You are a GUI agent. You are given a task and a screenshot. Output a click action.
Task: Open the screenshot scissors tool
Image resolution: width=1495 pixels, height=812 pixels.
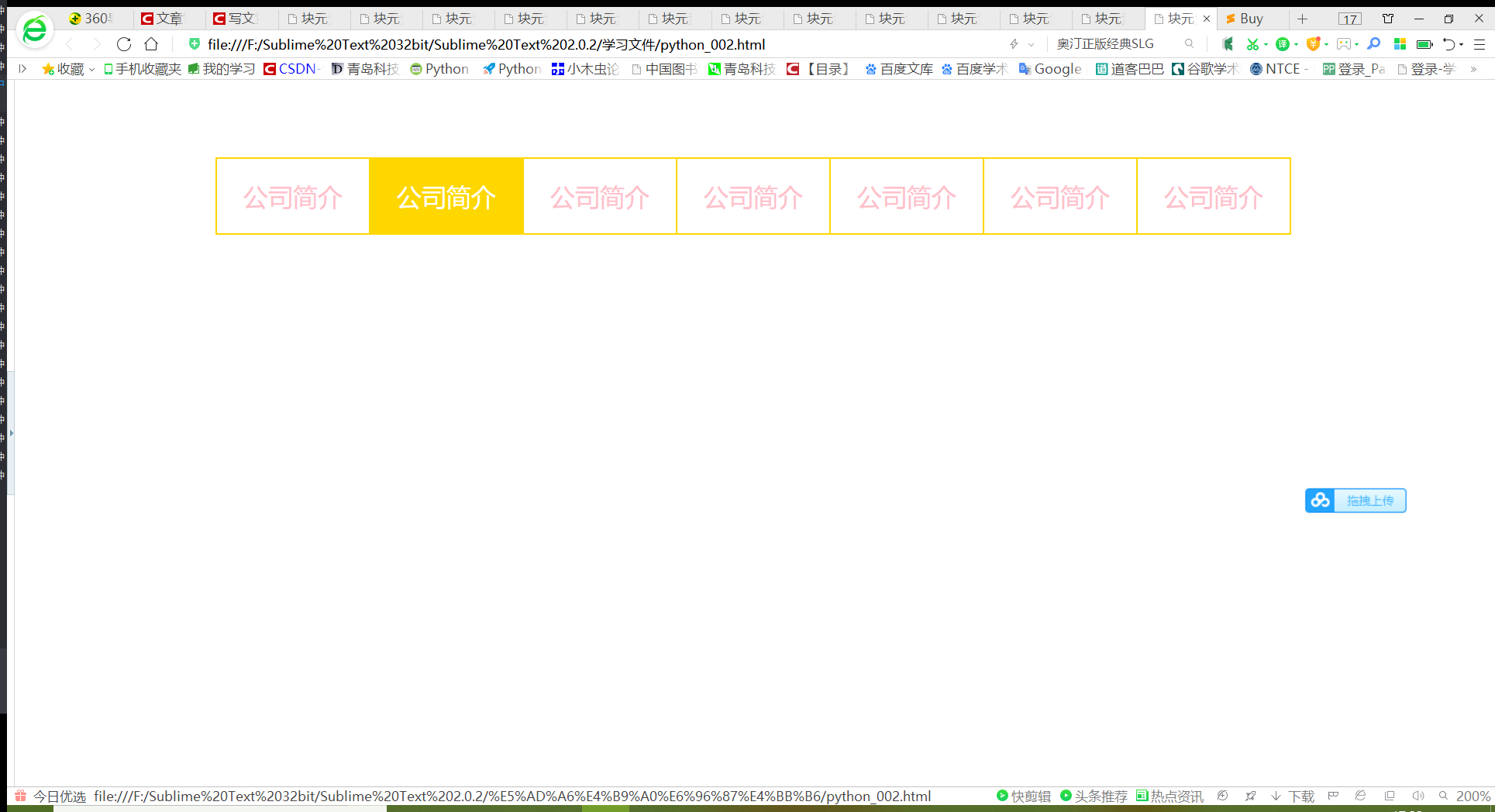click(1253, 44)
